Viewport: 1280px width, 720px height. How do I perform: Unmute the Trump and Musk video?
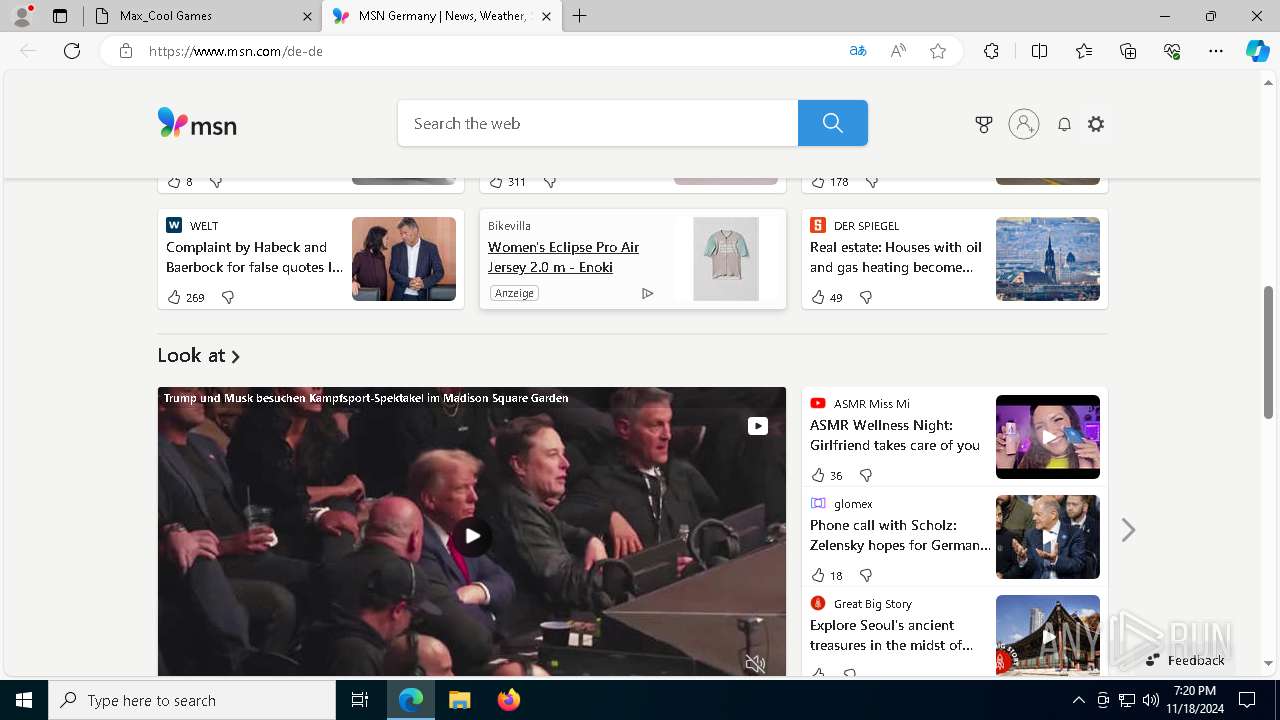(x=756, y=664)
